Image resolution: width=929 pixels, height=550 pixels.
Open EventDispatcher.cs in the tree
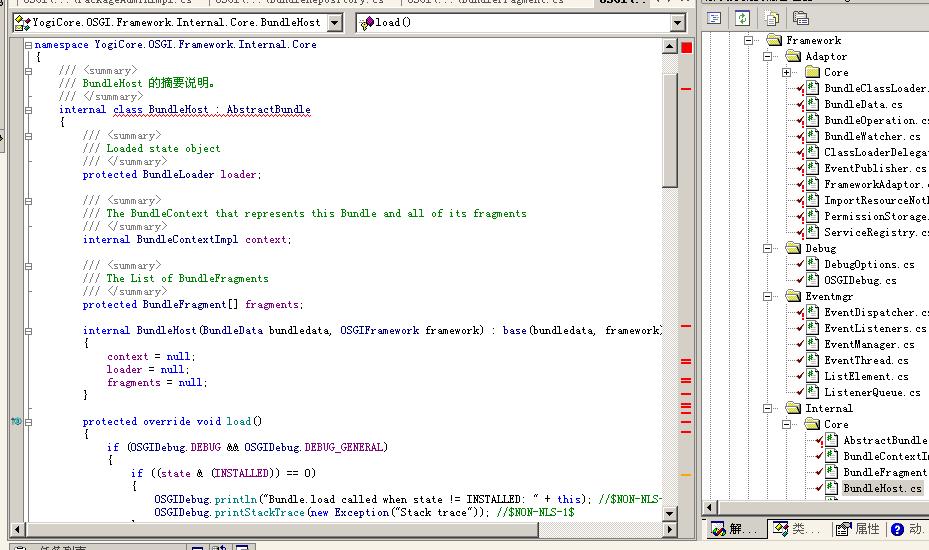tap(876, 312)
